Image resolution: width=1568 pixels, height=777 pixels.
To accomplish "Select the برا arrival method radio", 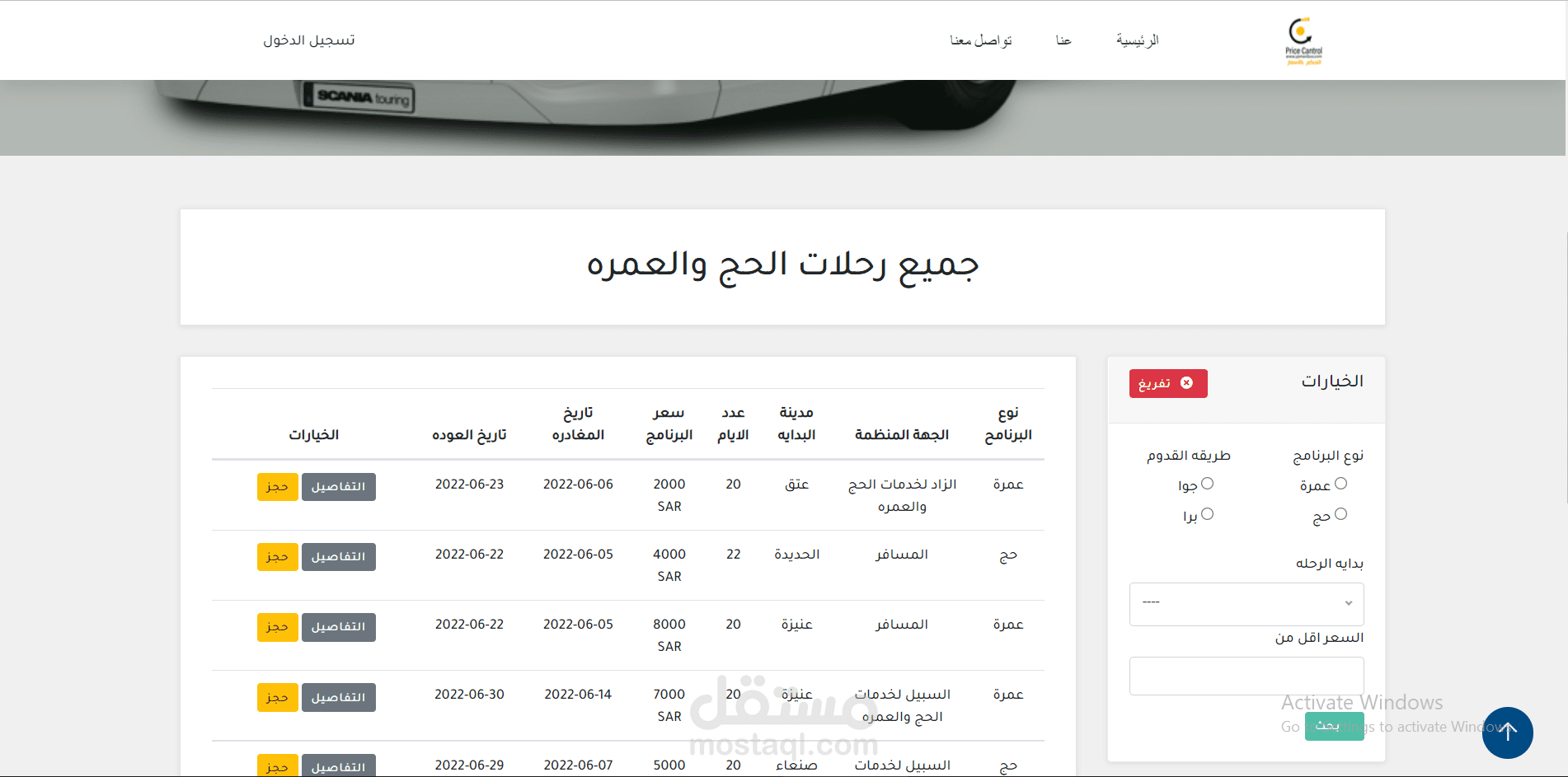I will (x=1207, y=514).
